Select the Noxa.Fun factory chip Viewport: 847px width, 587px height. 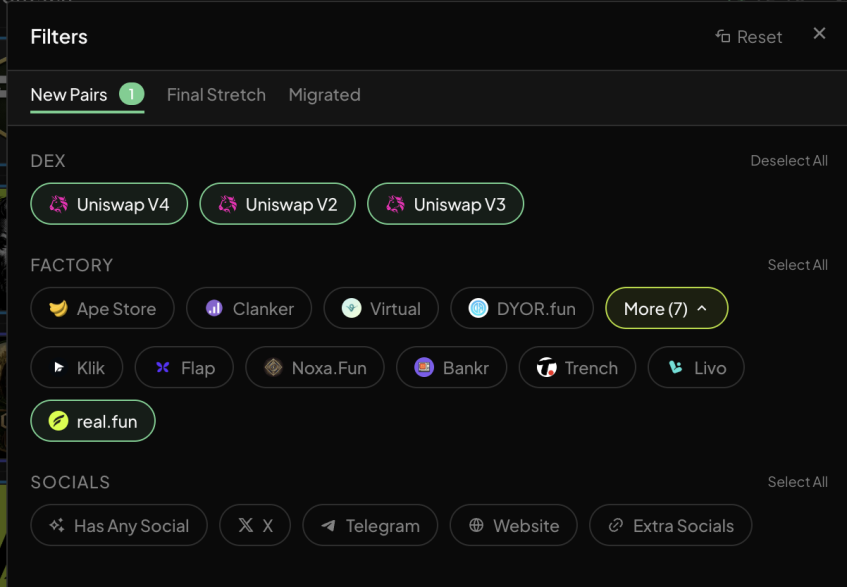pyautogui.click(x=315, y=368)
